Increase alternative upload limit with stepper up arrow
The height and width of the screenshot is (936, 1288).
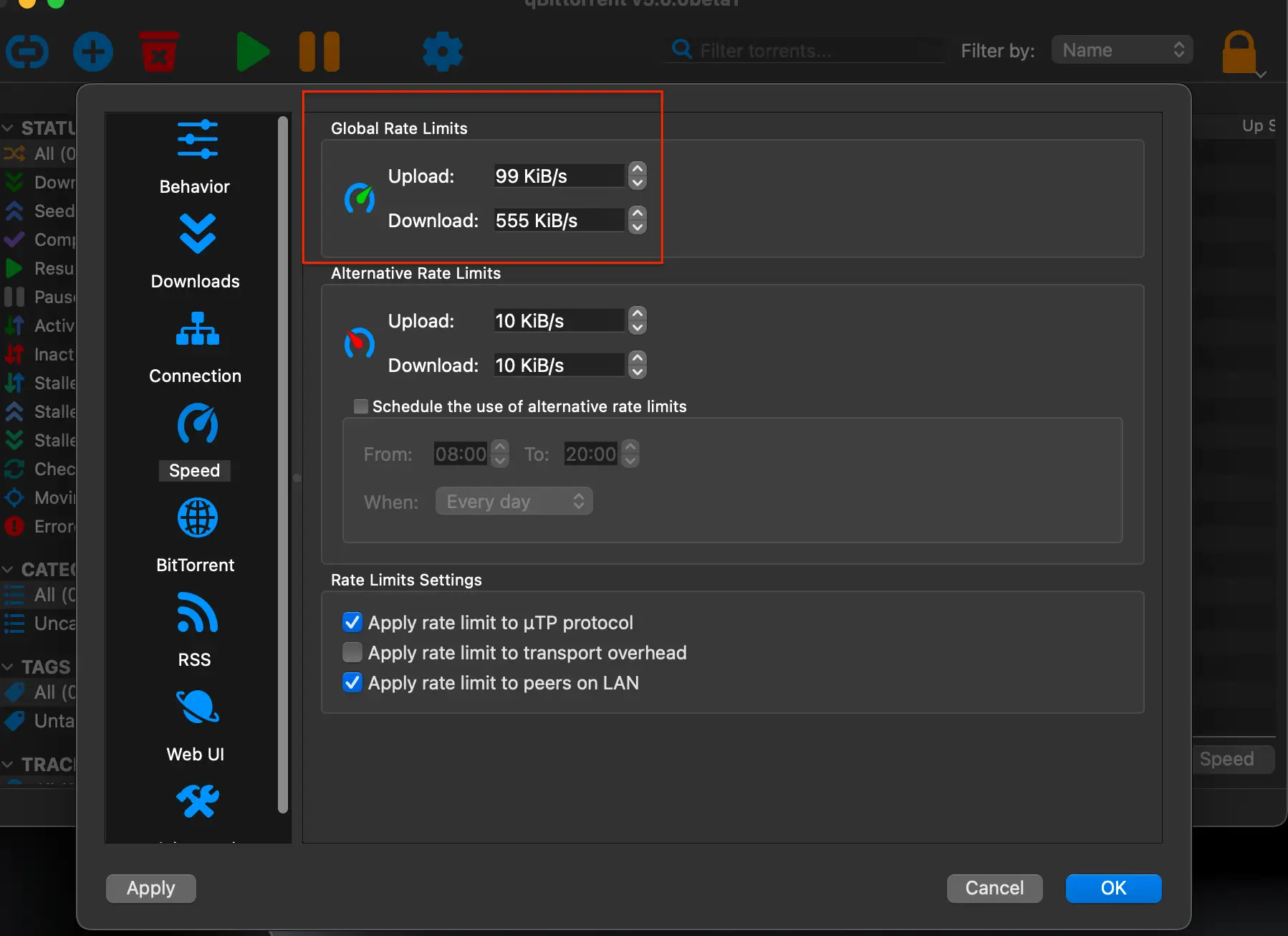click(x=638, y=314)
